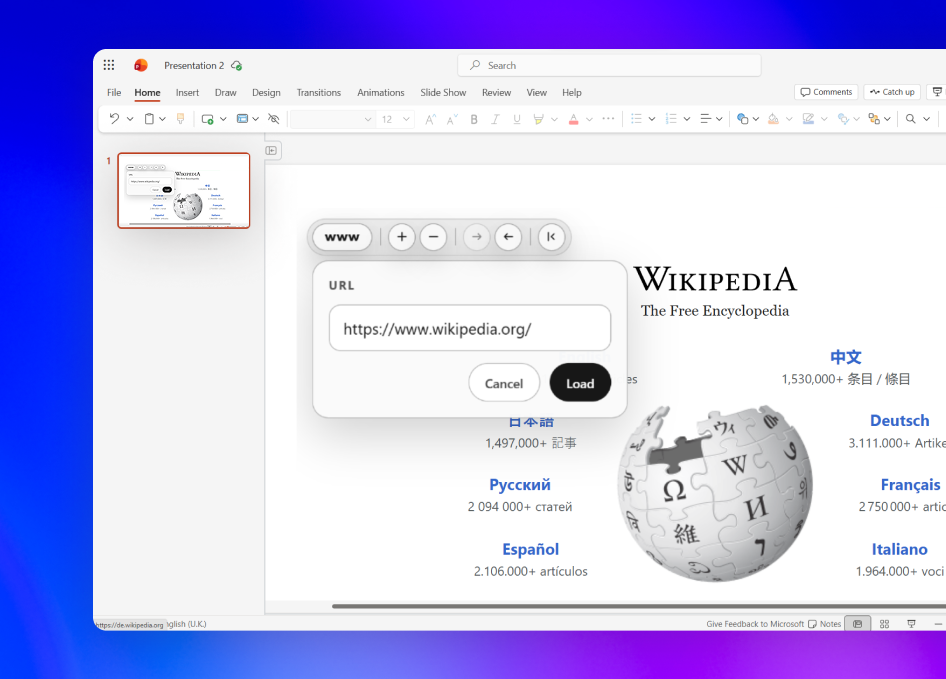Open more font options ellipsis
Viewport: 946px width, 679px height.
click(x=608, y=118)
